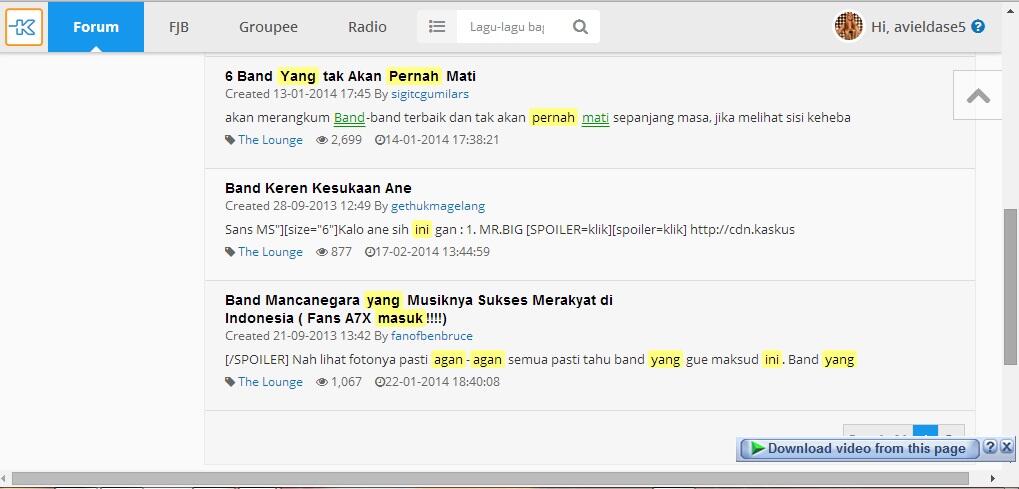Open the Radio tab

coord(367,27)
